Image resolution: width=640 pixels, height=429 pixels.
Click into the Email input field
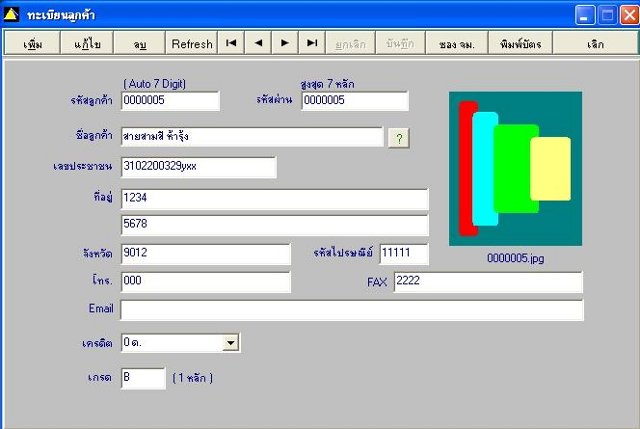[352, 310]
